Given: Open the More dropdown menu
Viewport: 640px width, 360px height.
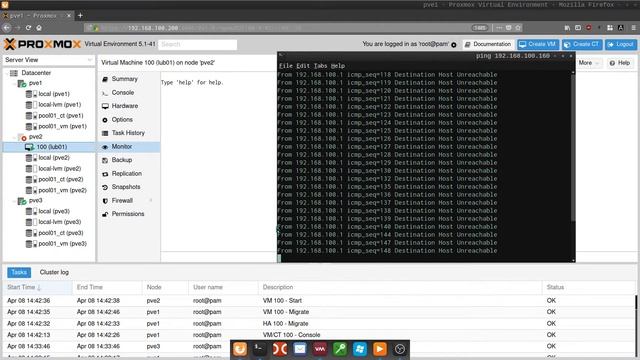Looking at the screenshot, I should (x=588, y=63).
